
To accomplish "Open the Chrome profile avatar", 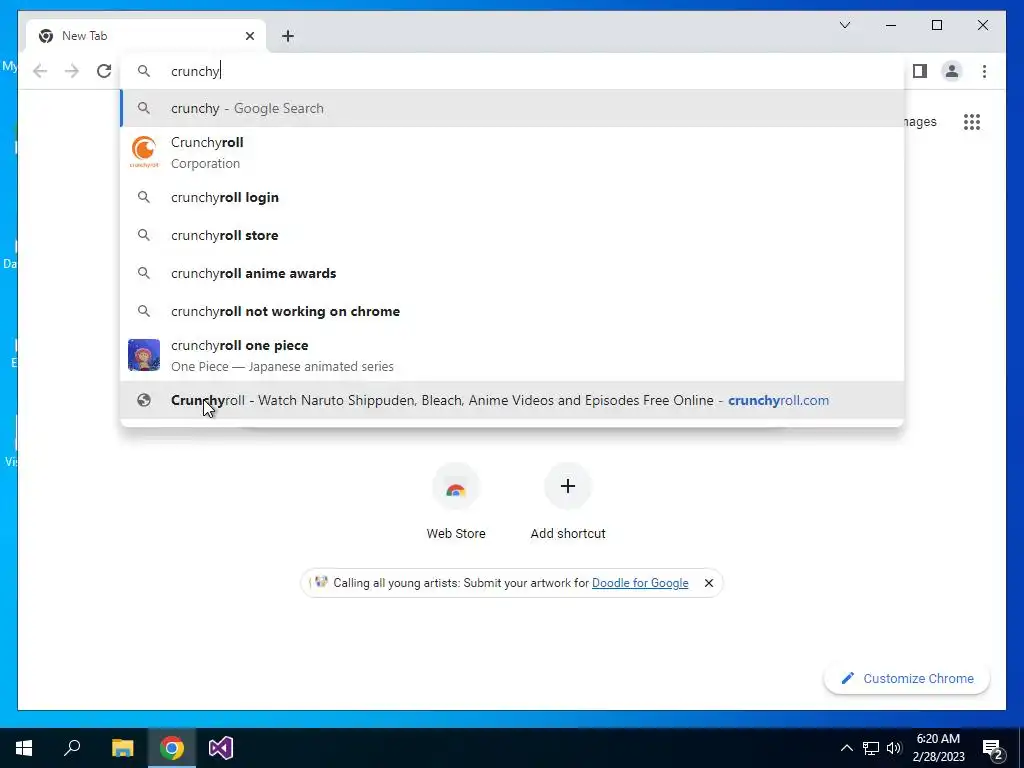I will click(x=952, y=71).
